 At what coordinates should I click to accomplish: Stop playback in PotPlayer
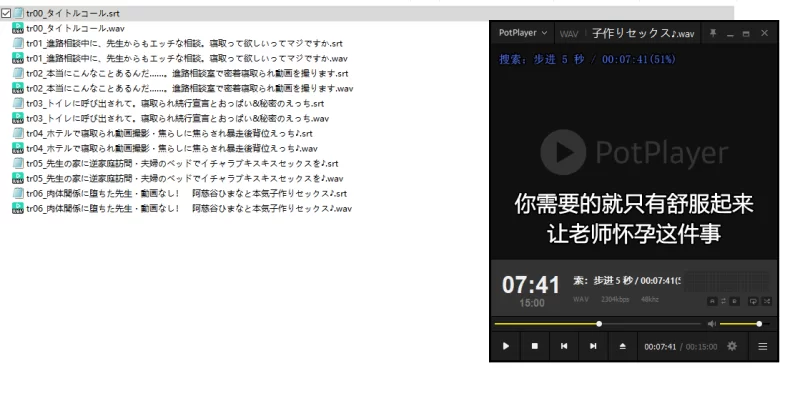pyautogui.click(x=535, y=346)
